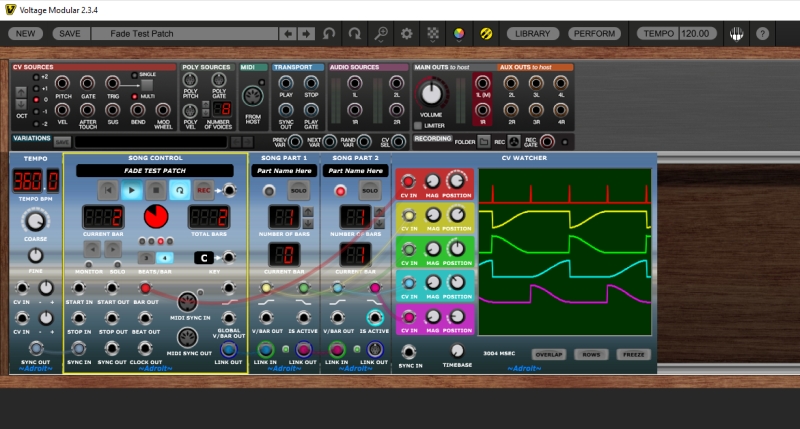Open the checkerboard cabinet options dropdown
This screenshot has width=800, height=429.
point(433,34)
